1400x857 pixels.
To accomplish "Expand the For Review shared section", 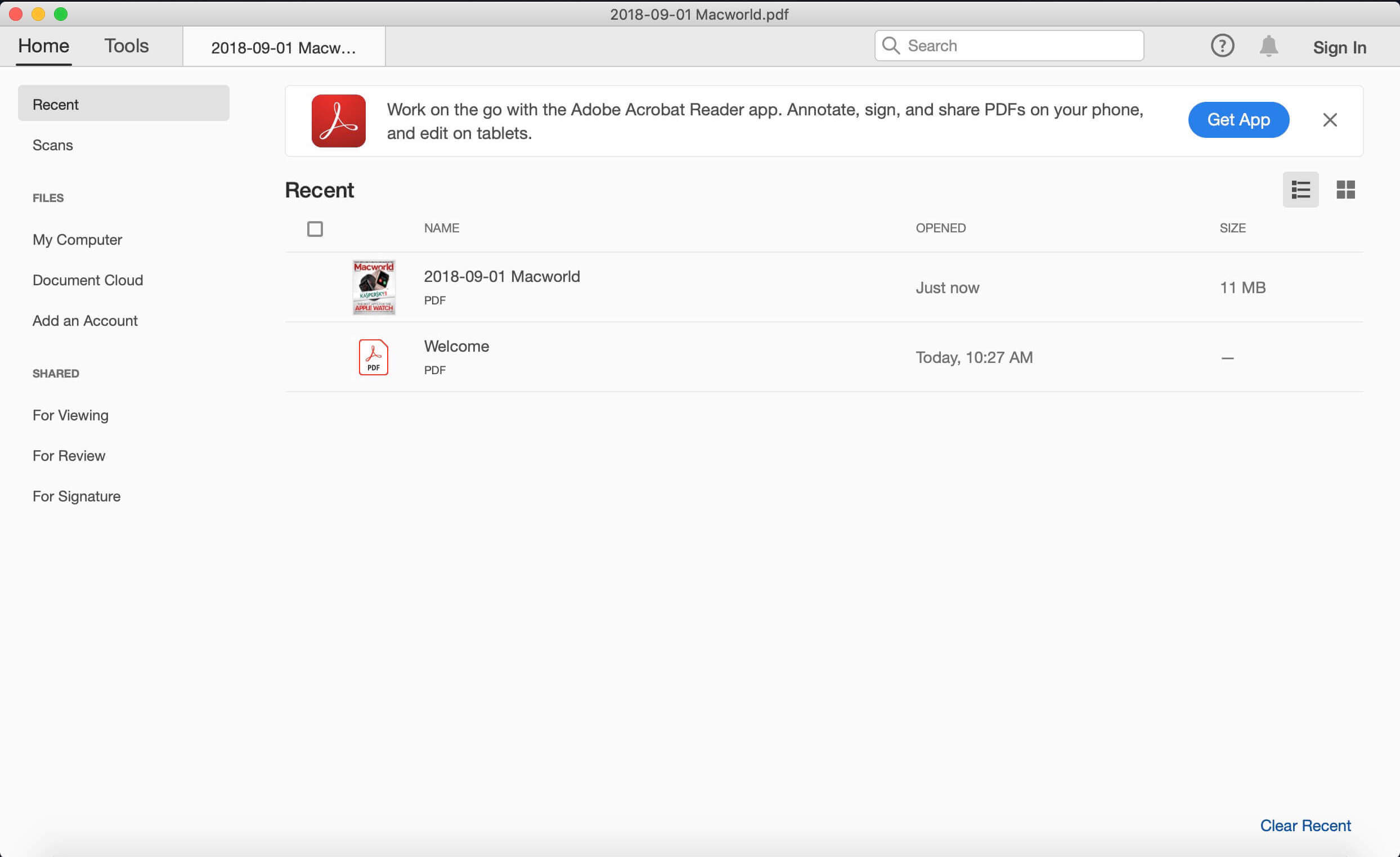I will pyautogui.click(x=69, y=455).
